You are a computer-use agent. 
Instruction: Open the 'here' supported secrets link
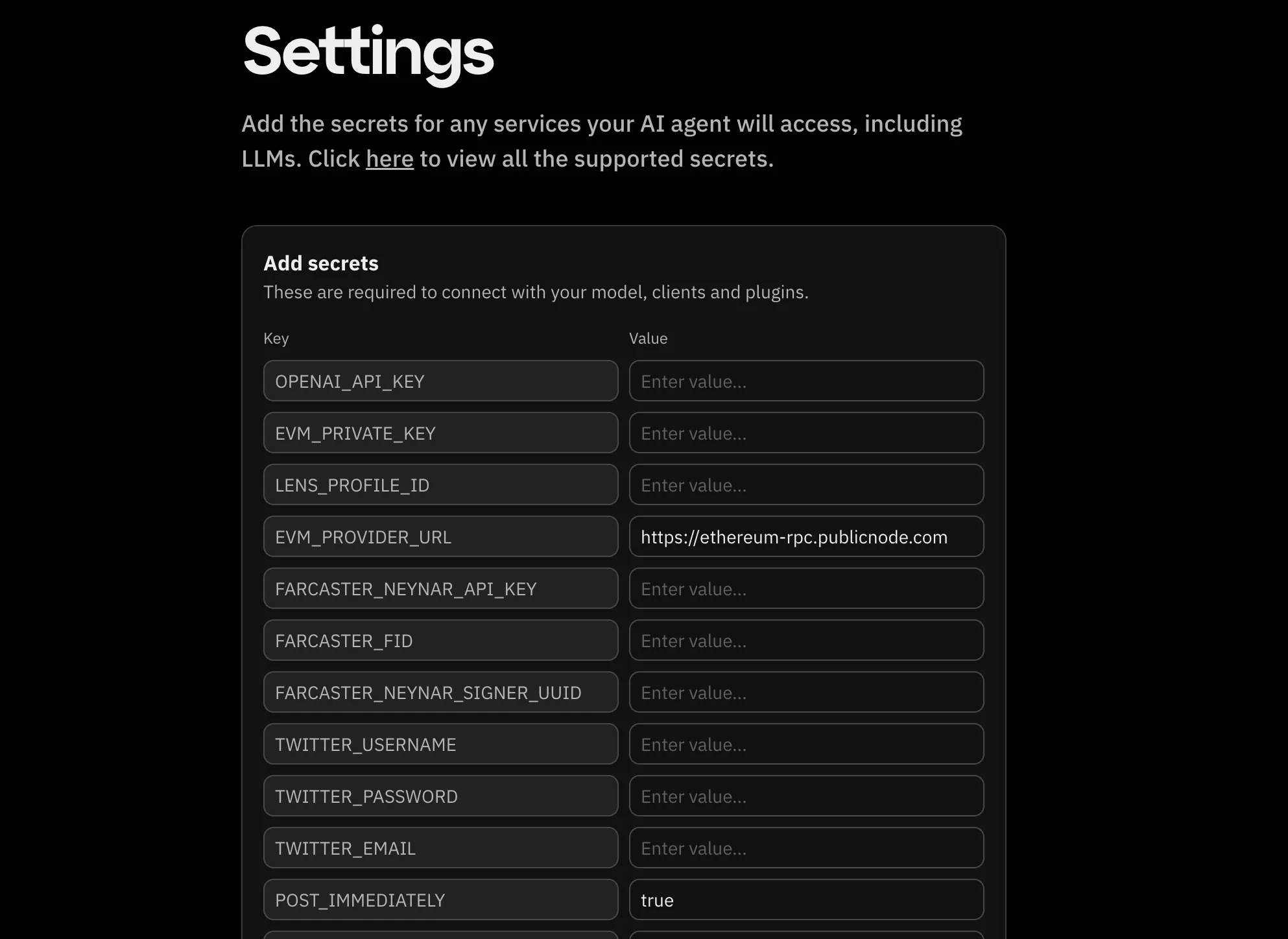coord(389,159)
